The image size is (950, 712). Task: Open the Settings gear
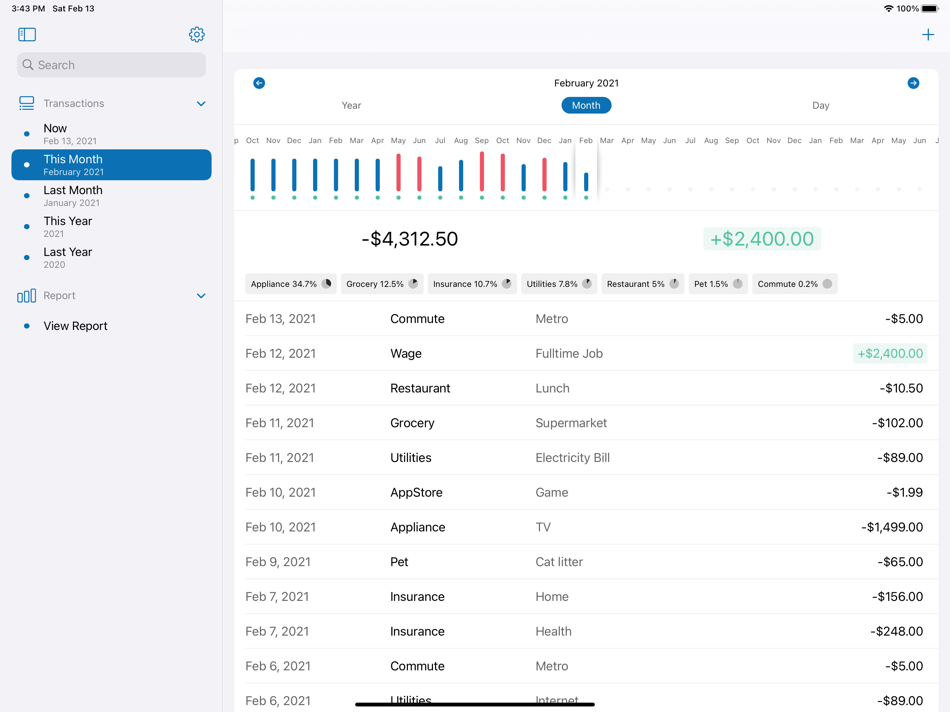[196, 34]
